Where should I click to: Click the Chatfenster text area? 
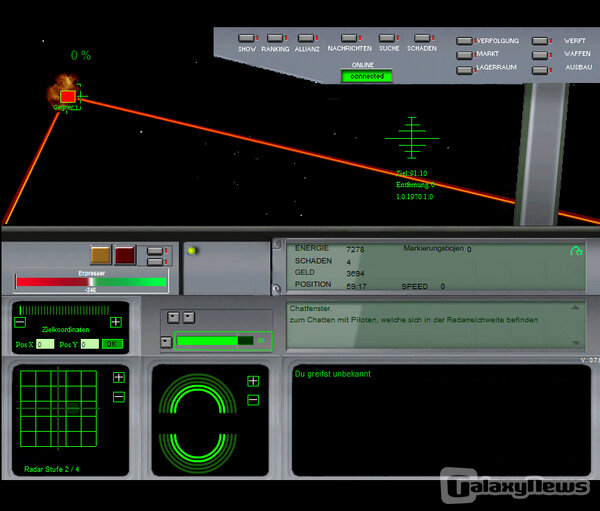tap(436, 325)
